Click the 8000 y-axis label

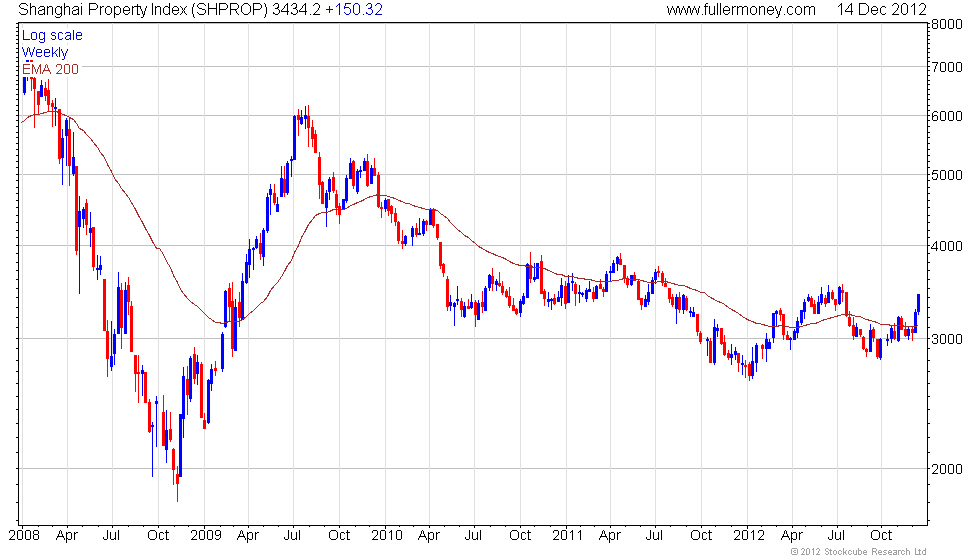coord(946,24)
